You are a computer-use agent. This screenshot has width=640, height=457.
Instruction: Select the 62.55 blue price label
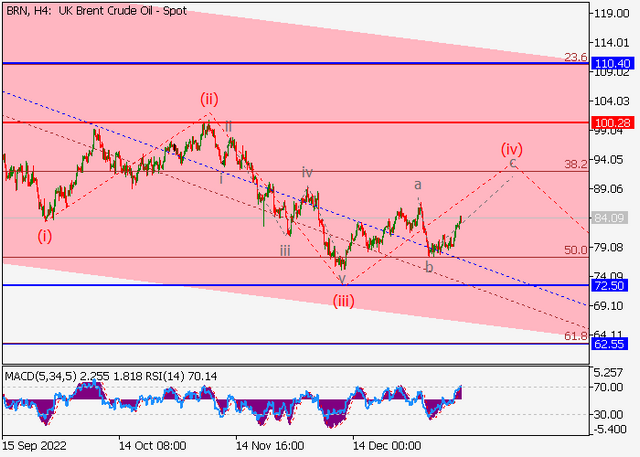(609, 344)
